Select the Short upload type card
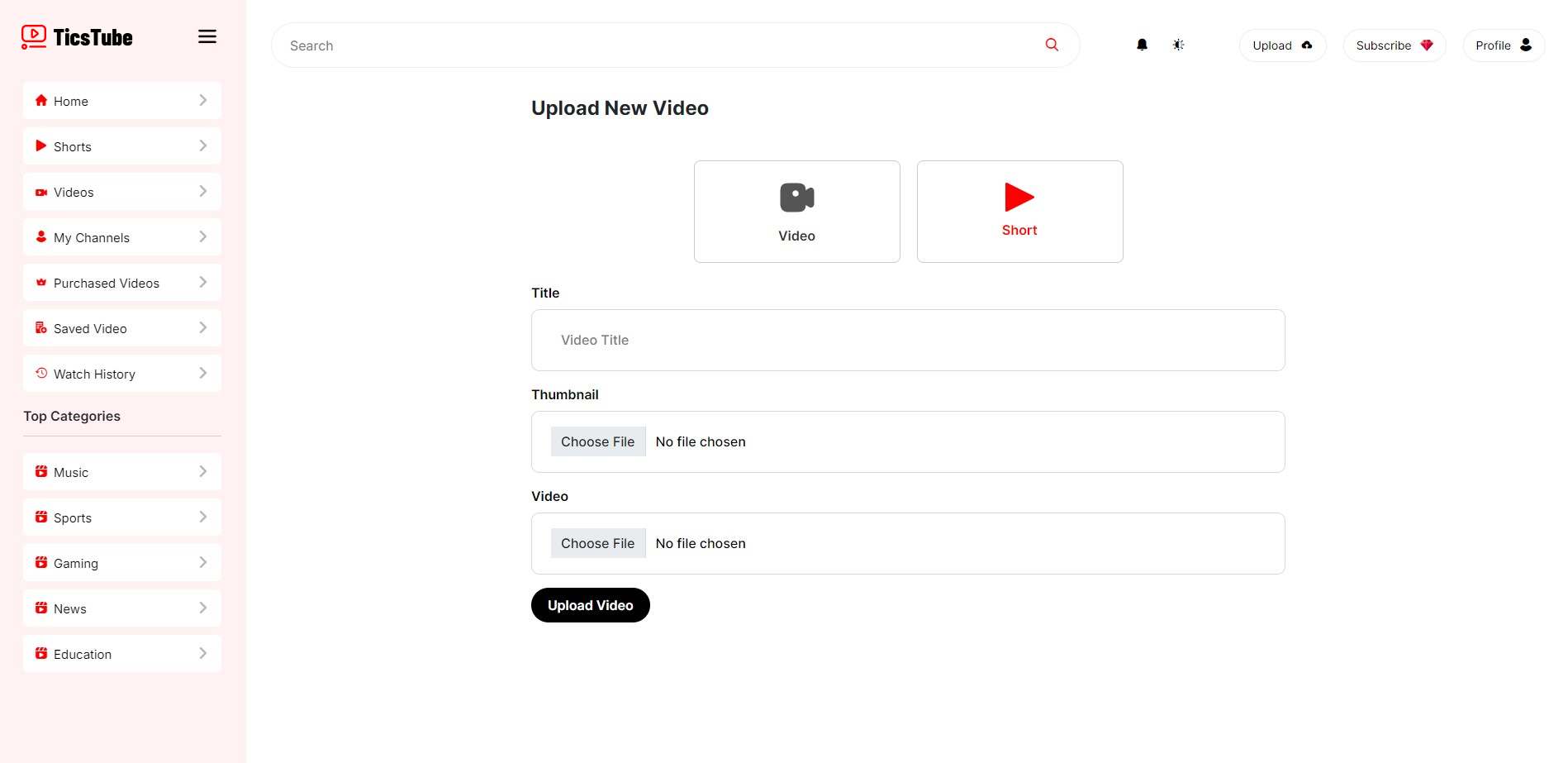The height and width of the screenshot is (763, 1568). (x=1019, y=212)
